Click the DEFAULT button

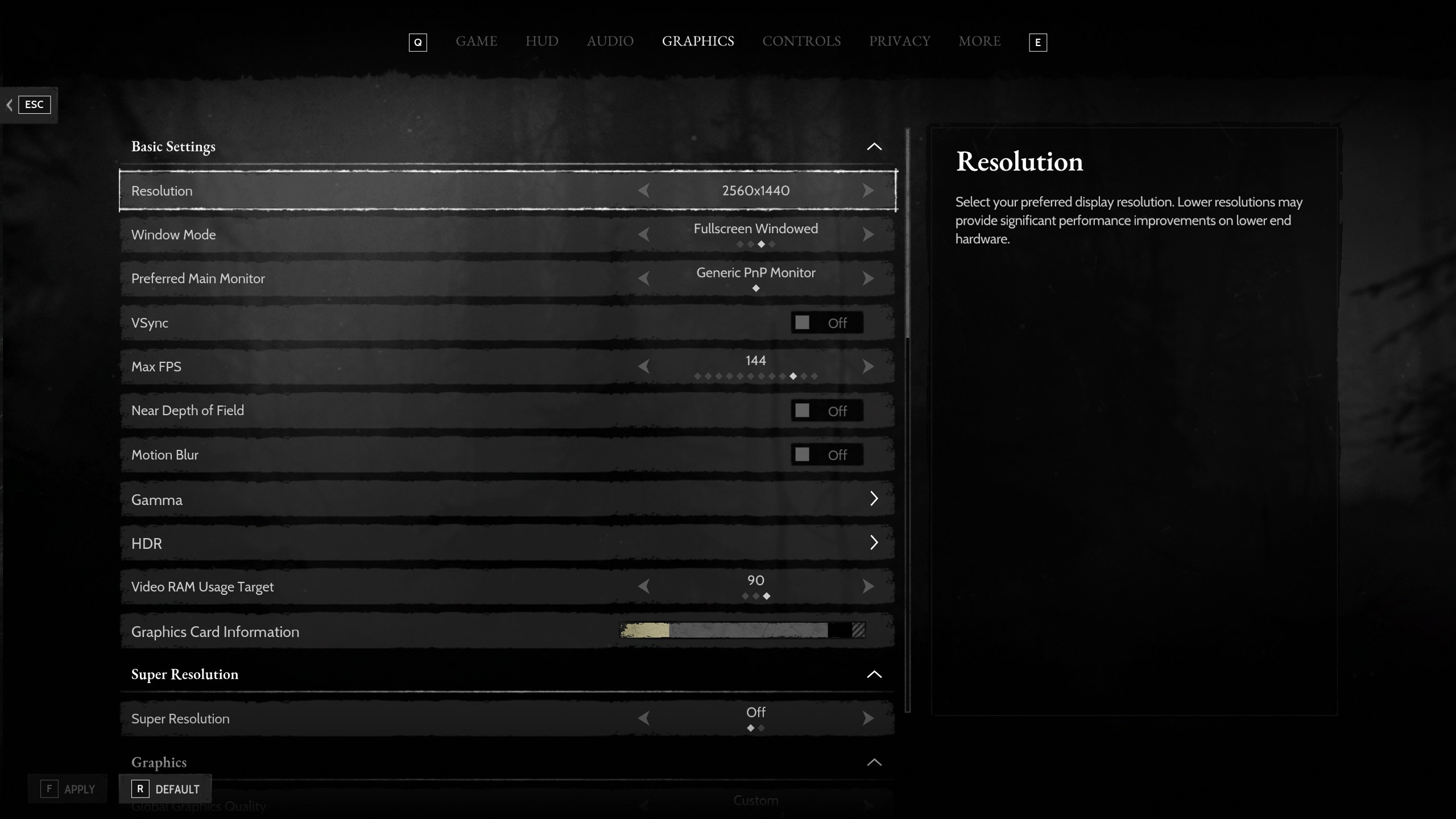click(x=166, y=789)
